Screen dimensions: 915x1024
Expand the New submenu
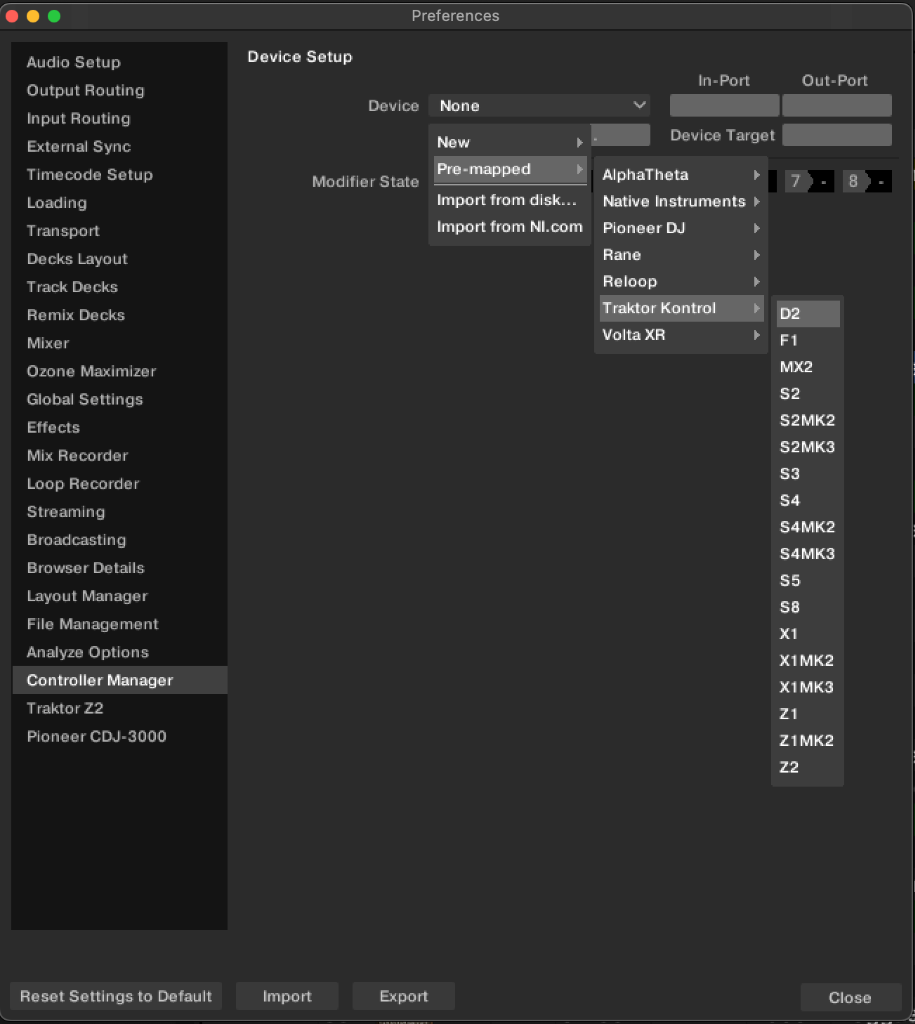tap(509, 142)
